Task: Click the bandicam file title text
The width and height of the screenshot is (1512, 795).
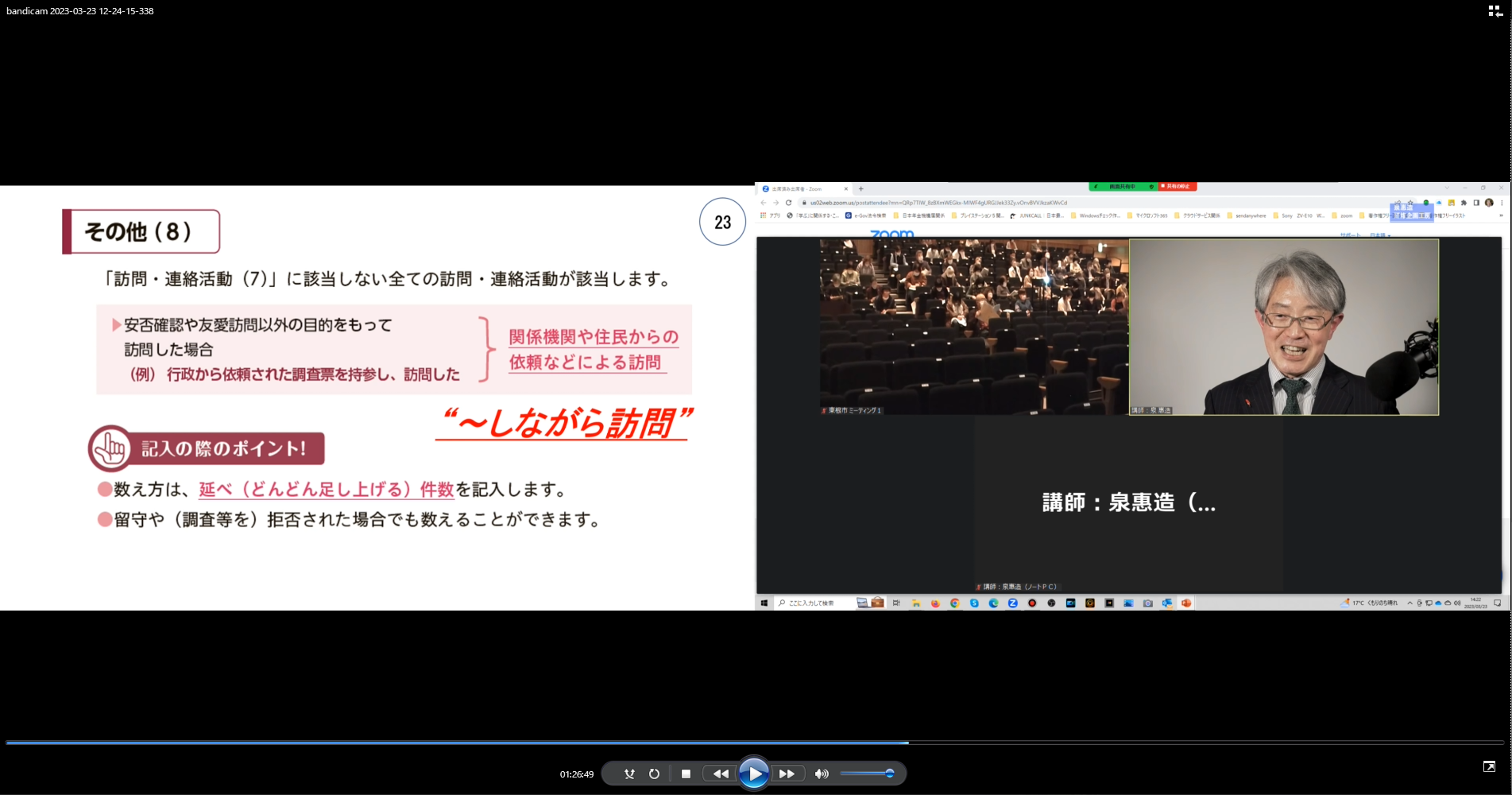Action: click(x=80, y=11)
